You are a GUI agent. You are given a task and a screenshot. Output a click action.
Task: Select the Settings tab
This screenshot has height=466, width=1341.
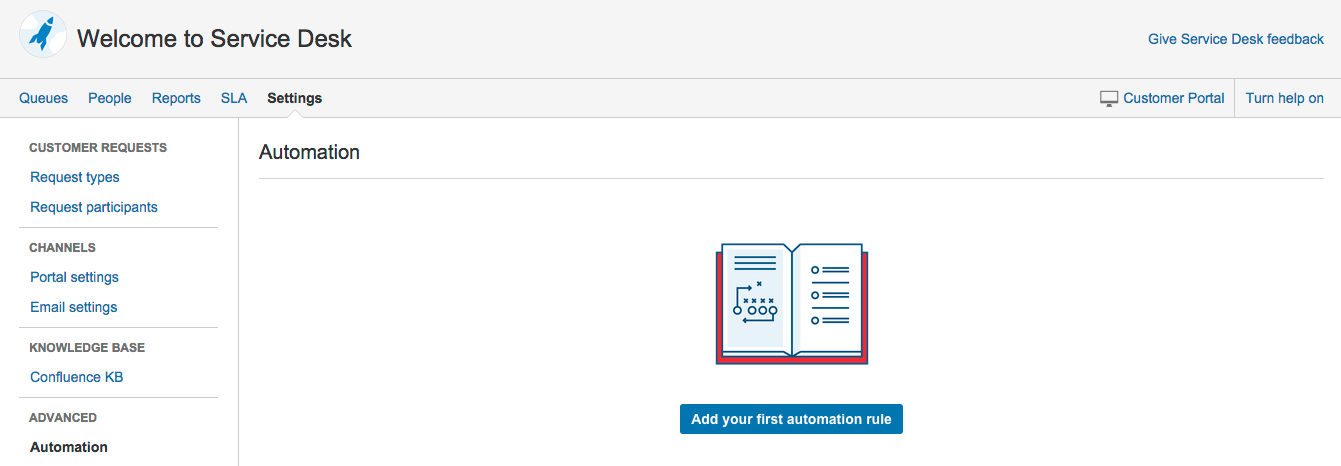pyautogui.click(x=294, y=98)
